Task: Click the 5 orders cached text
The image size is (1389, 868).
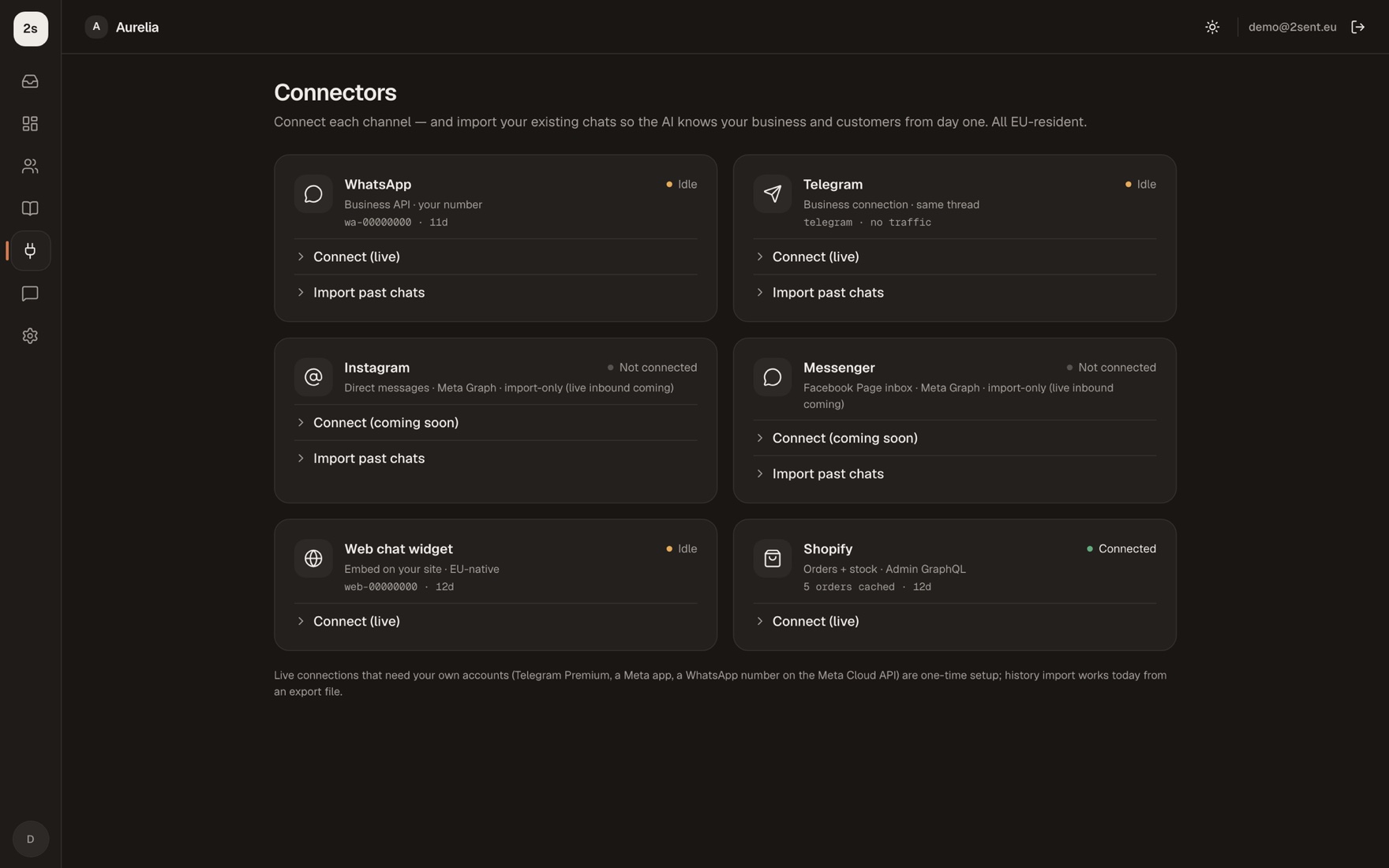Action: 849,587
